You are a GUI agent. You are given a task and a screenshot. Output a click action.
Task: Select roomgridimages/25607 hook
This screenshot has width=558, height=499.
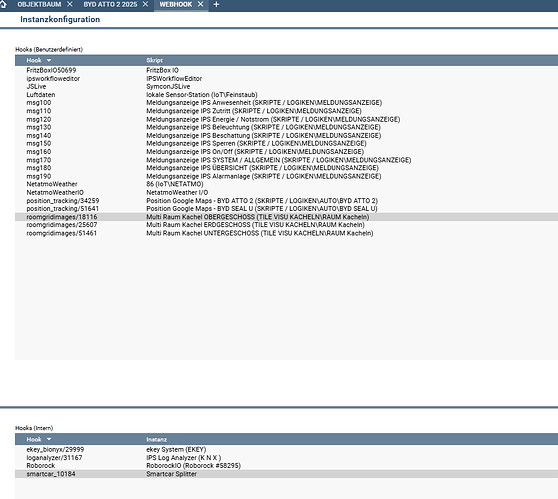tap(62, 225)
